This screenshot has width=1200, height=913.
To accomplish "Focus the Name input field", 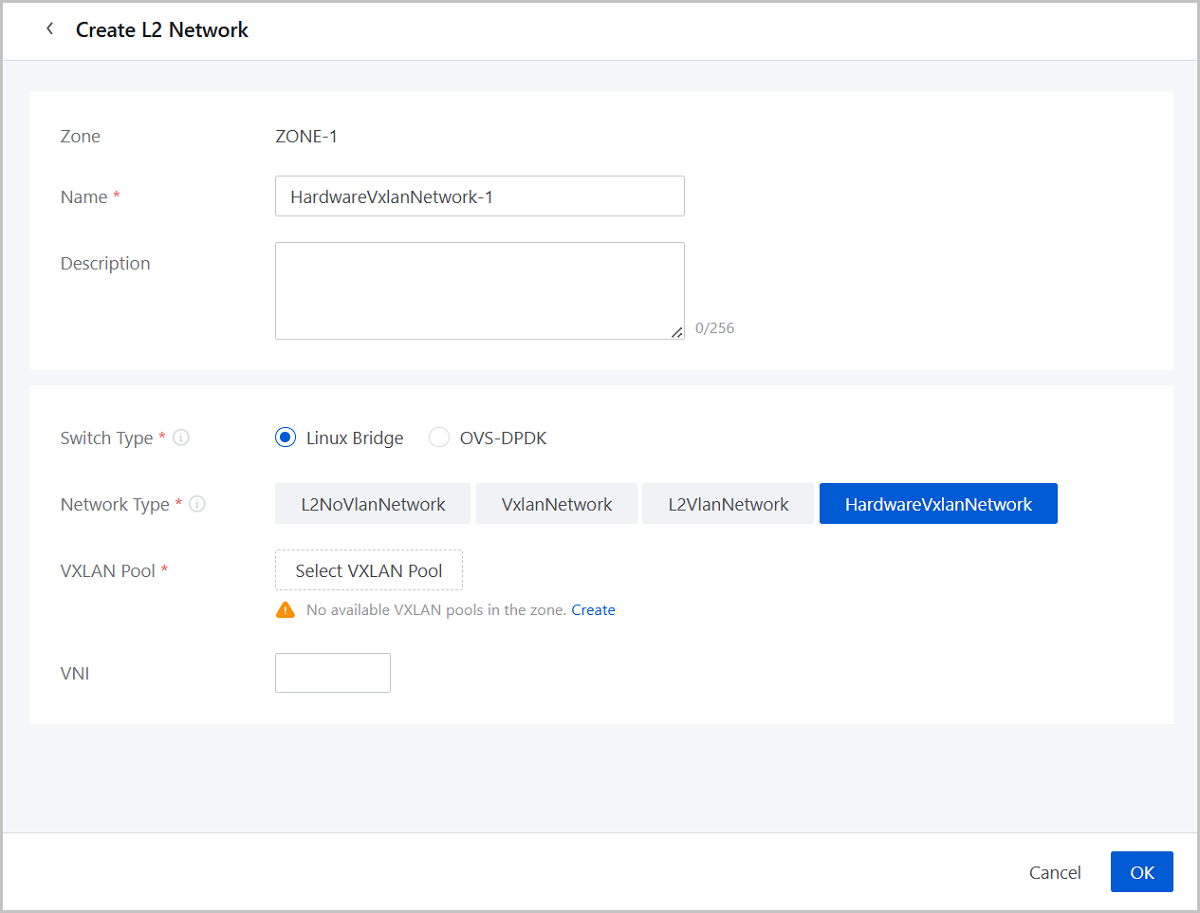I will 479,197.
